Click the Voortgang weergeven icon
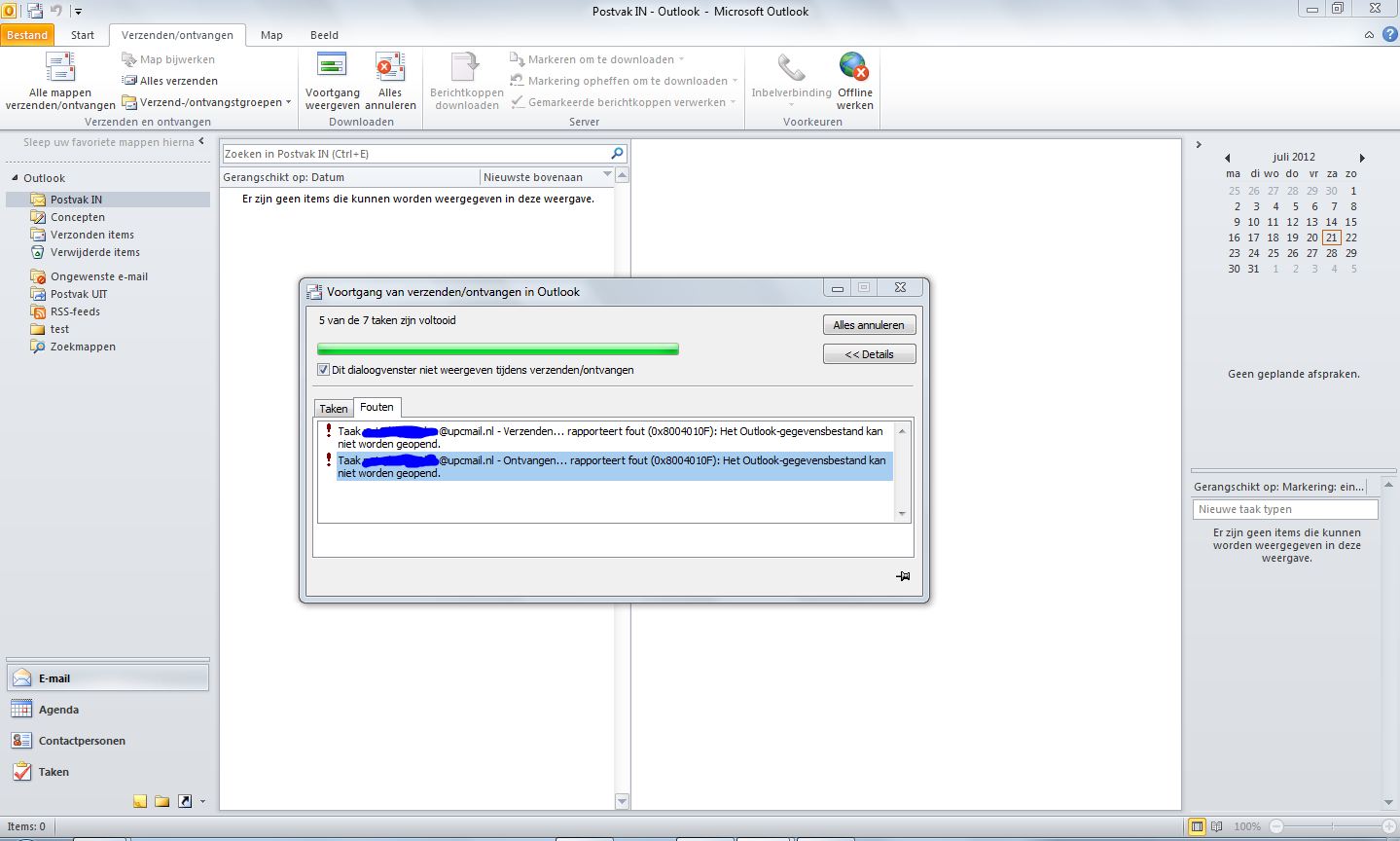1400x841 pixels. pyautogui.click(x=332, y=66)
